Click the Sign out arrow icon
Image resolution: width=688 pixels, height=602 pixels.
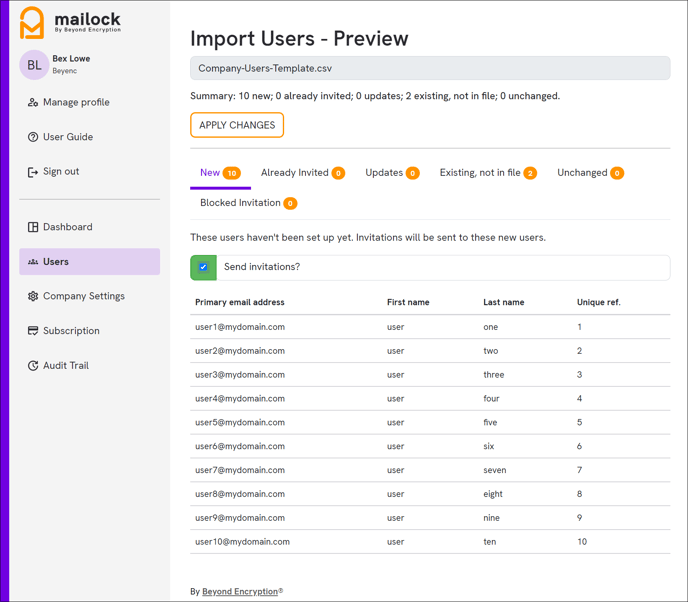click(33, 172)
